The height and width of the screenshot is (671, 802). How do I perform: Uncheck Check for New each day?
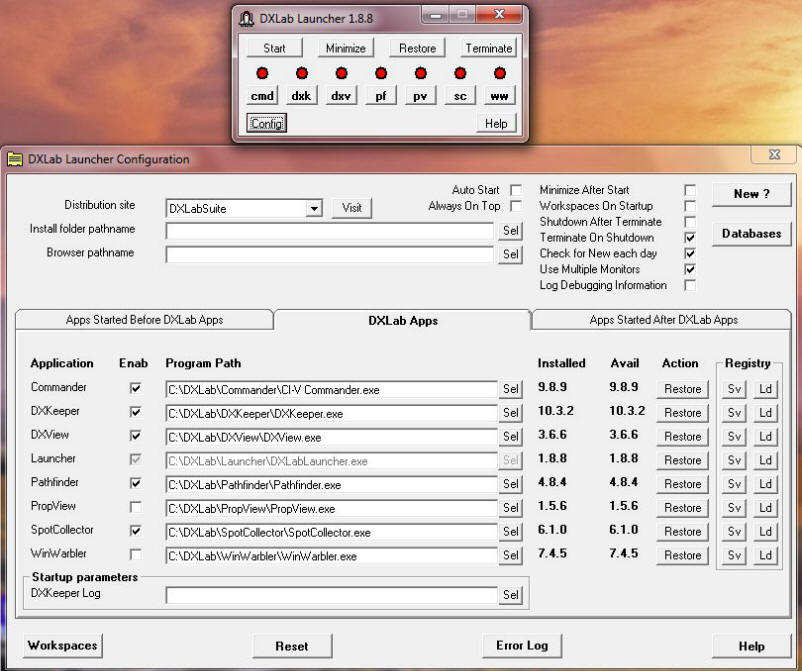tap(690, 254)
